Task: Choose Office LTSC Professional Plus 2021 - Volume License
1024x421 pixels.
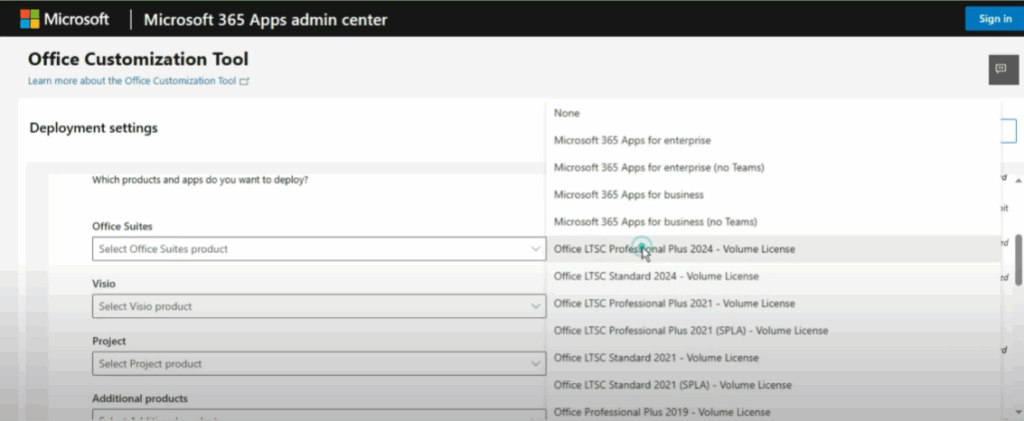Action: point(773,304)
